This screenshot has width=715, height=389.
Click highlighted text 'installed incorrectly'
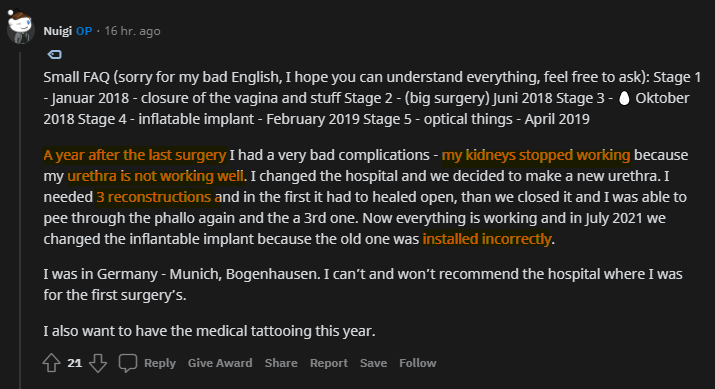[487, 239]
